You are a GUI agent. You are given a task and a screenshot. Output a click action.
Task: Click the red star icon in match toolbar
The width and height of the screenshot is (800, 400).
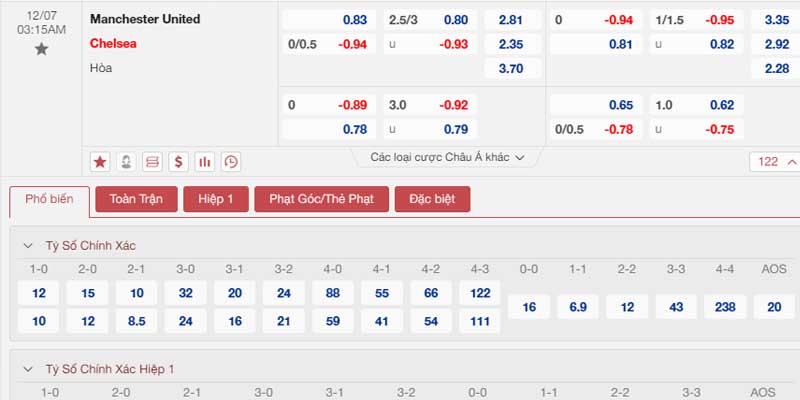(100, 162)
